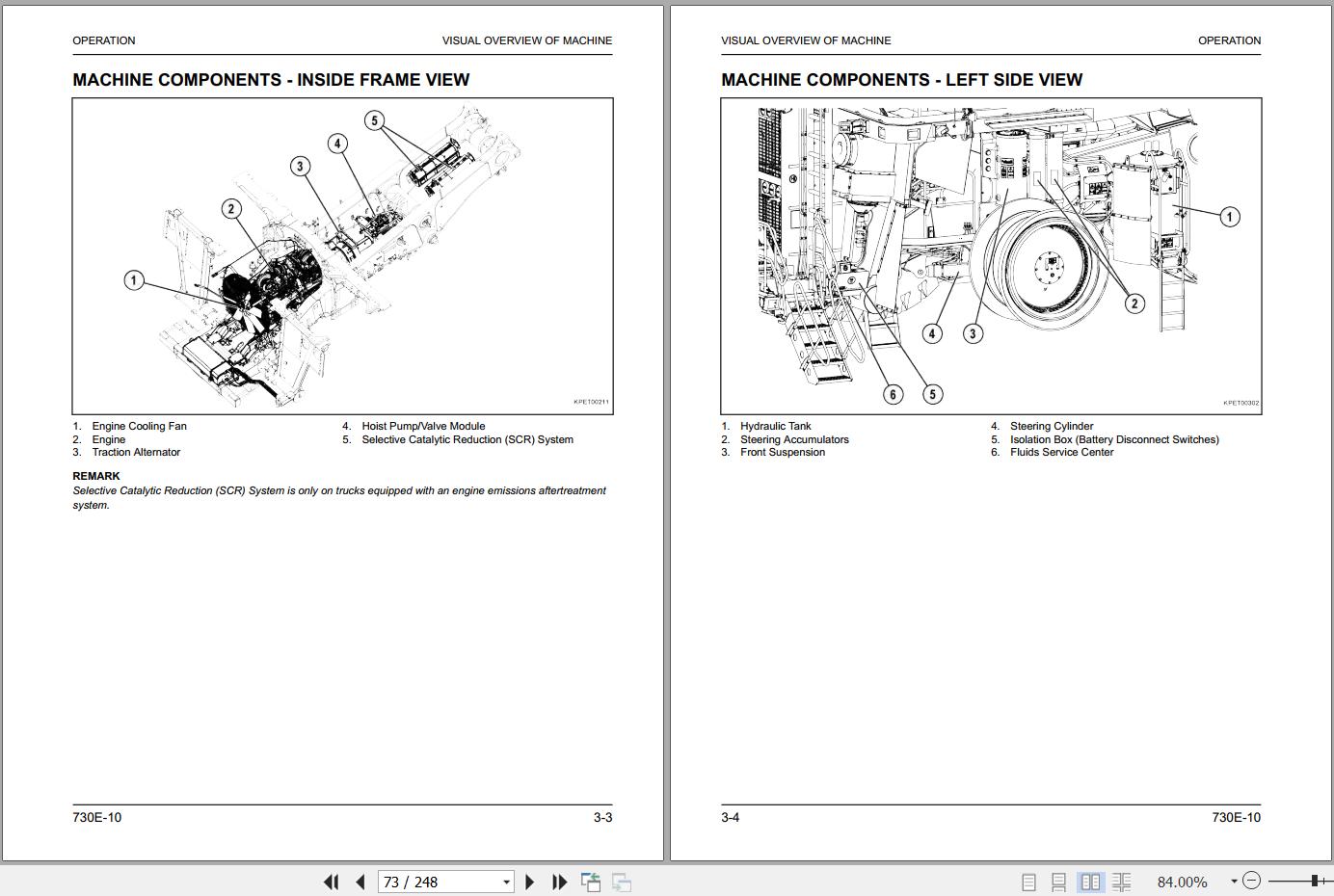This screenshot has height=896, width=1334.
Task: Open the zoom level dropdown arrow
Action: pos(1234,882)
